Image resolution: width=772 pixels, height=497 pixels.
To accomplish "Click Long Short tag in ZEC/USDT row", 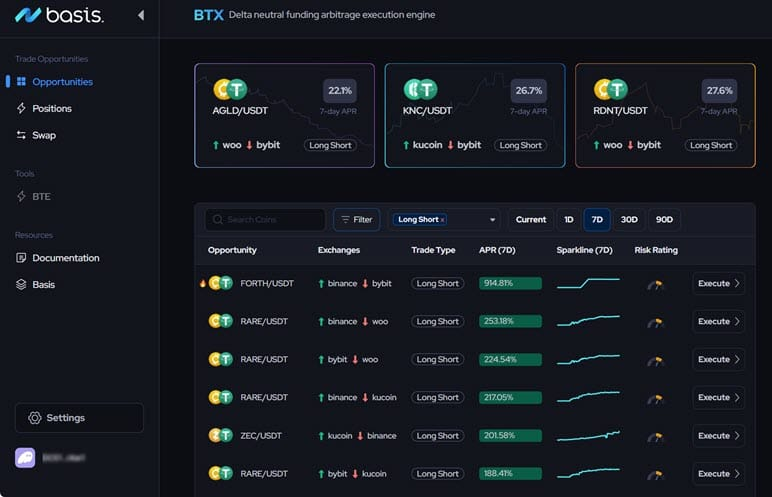I will click(438, 436).
